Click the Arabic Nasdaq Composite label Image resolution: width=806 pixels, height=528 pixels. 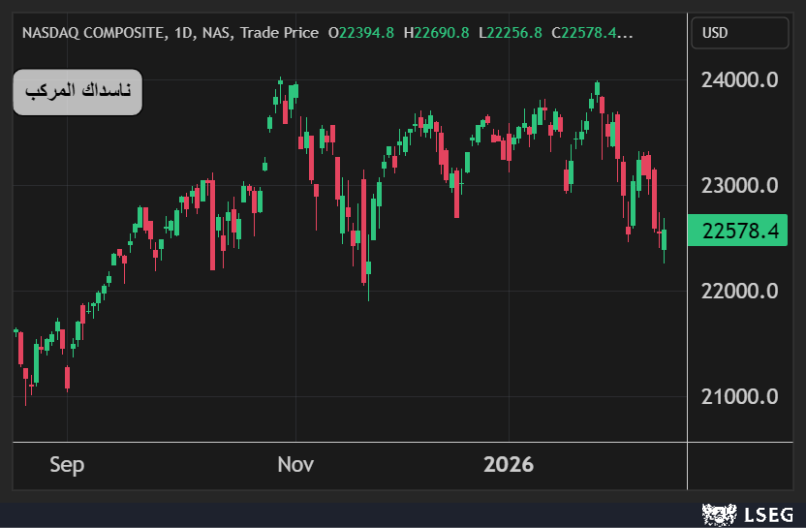pyautogui.click(x=78, y=92)
